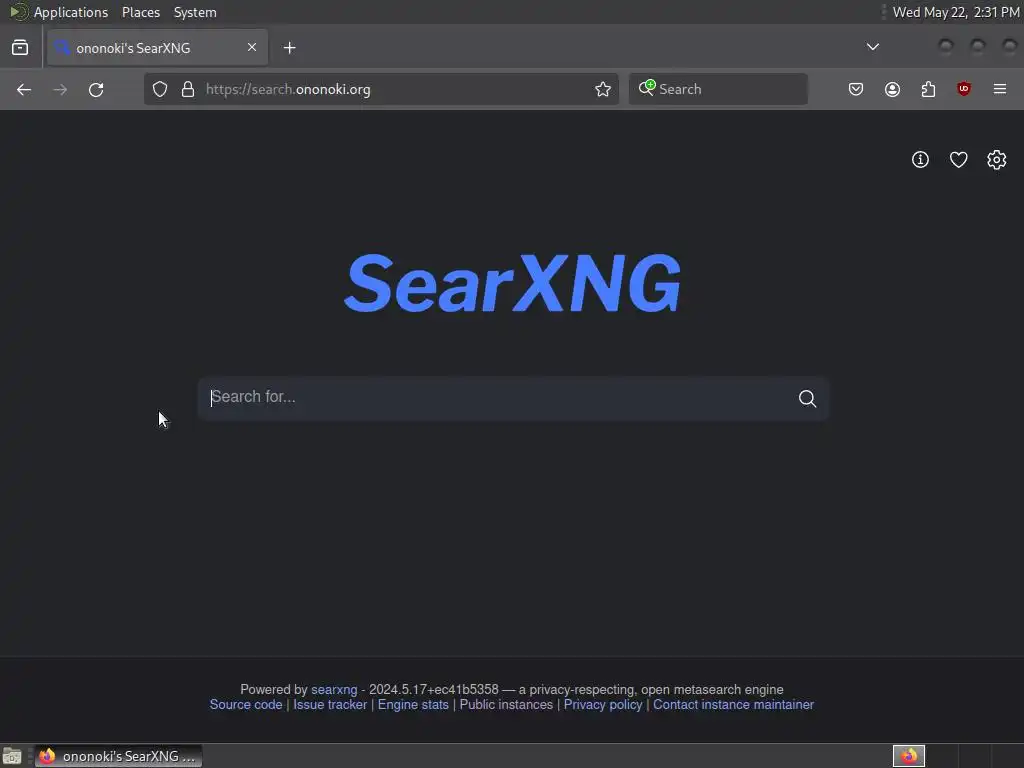Open the Places menu
Image resolution: width=1024 pixels, height=768 pixels.
141,12
